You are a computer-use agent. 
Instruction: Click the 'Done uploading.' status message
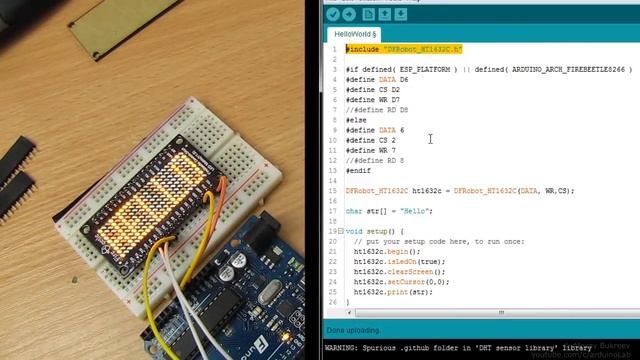[x=353, y=330]
